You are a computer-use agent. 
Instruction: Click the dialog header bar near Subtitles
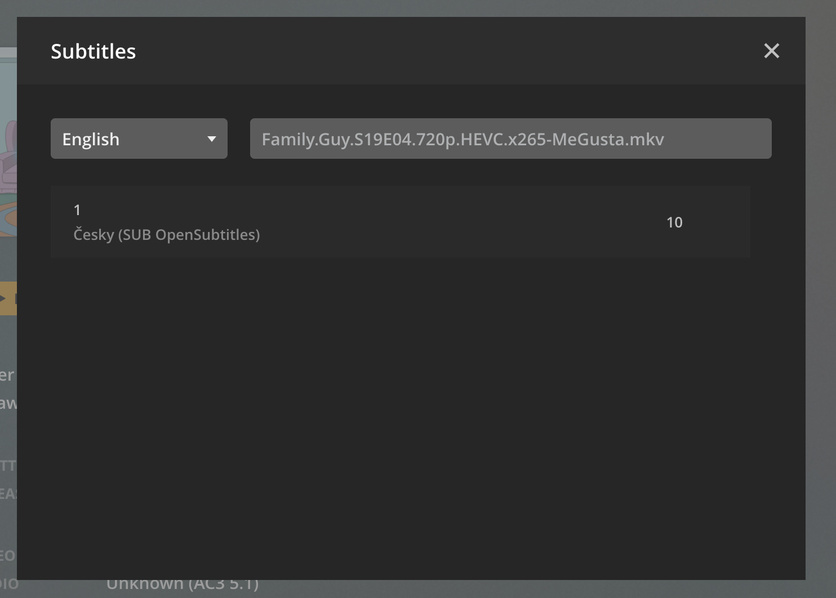(400, 51)
